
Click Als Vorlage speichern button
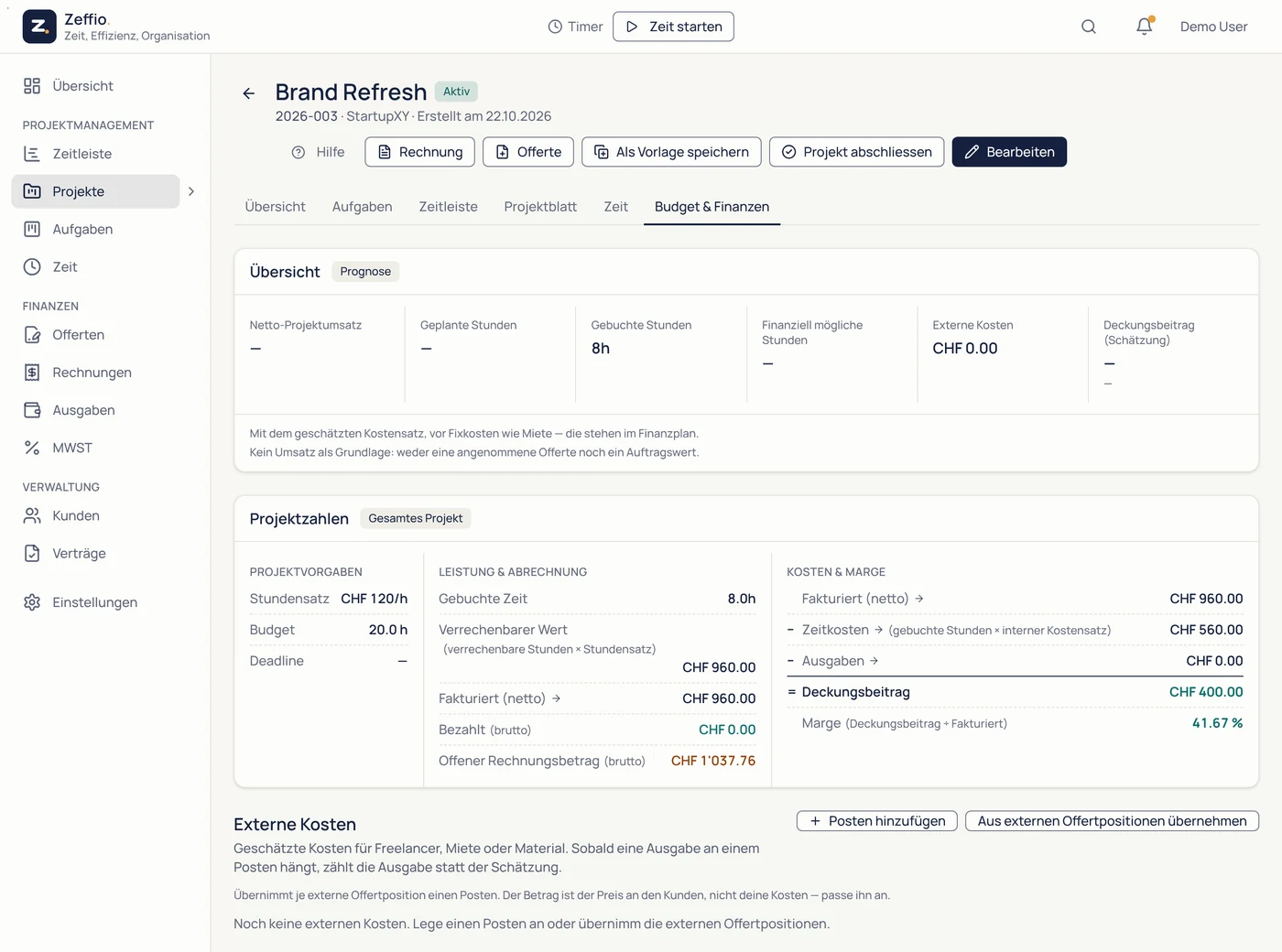pos(671,152)
